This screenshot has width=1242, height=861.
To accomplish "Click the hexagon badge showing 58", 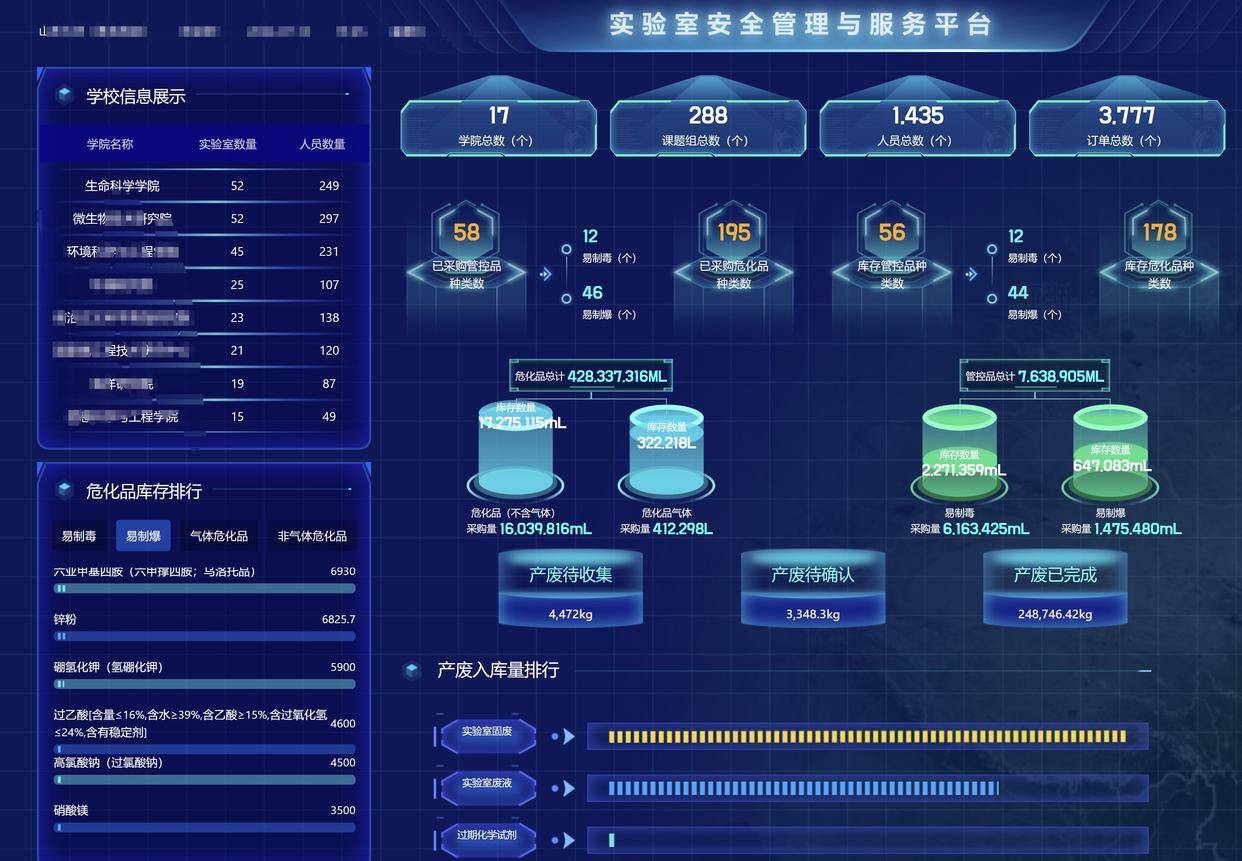I will 466,232.
